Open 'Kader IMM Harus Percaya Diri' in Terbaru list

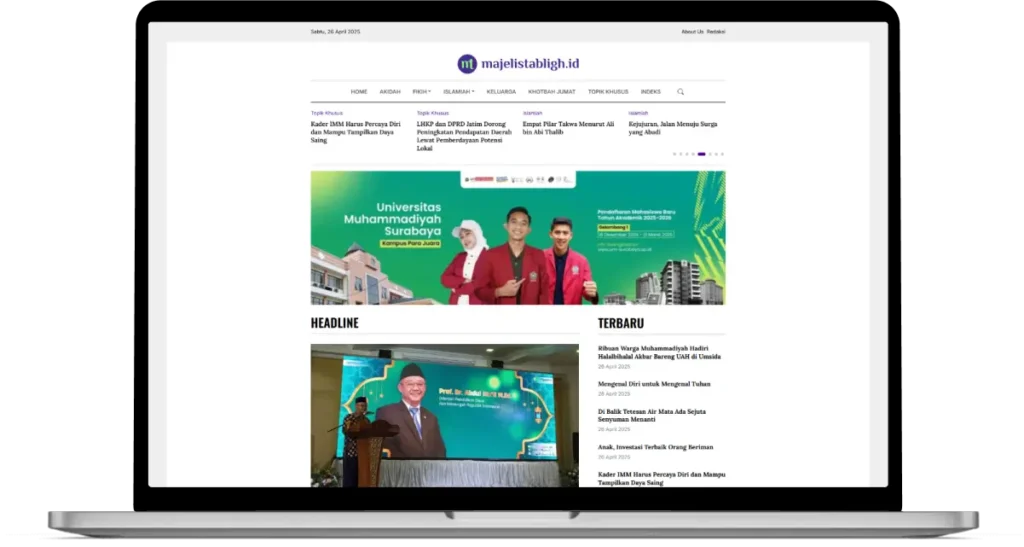click(662, 479)
